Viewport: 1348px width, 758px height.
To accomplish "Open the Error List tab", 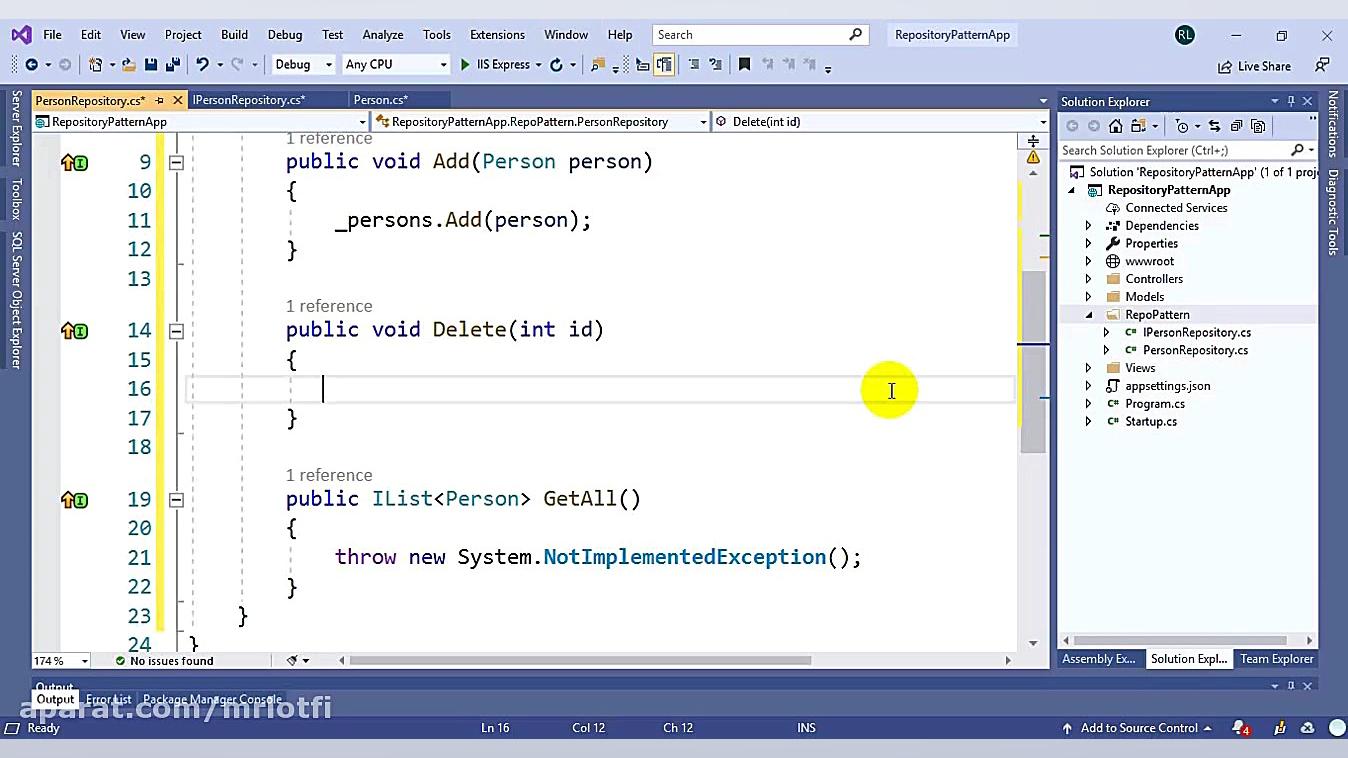I will 108,699.
